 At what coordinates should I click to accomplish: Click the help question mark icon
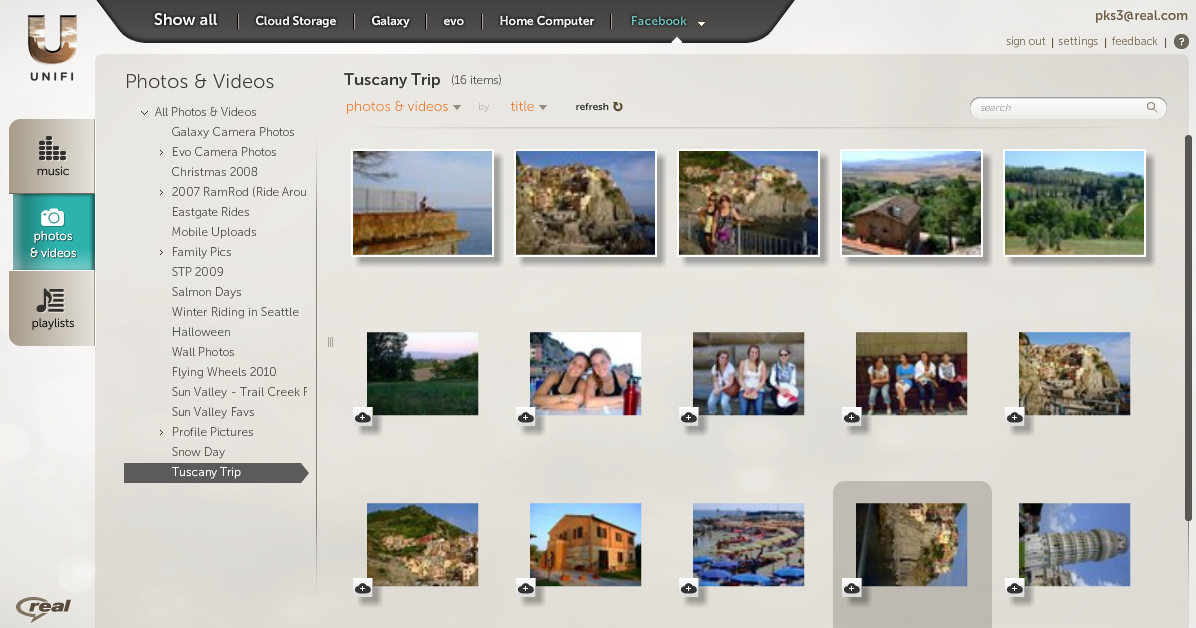1181,42
